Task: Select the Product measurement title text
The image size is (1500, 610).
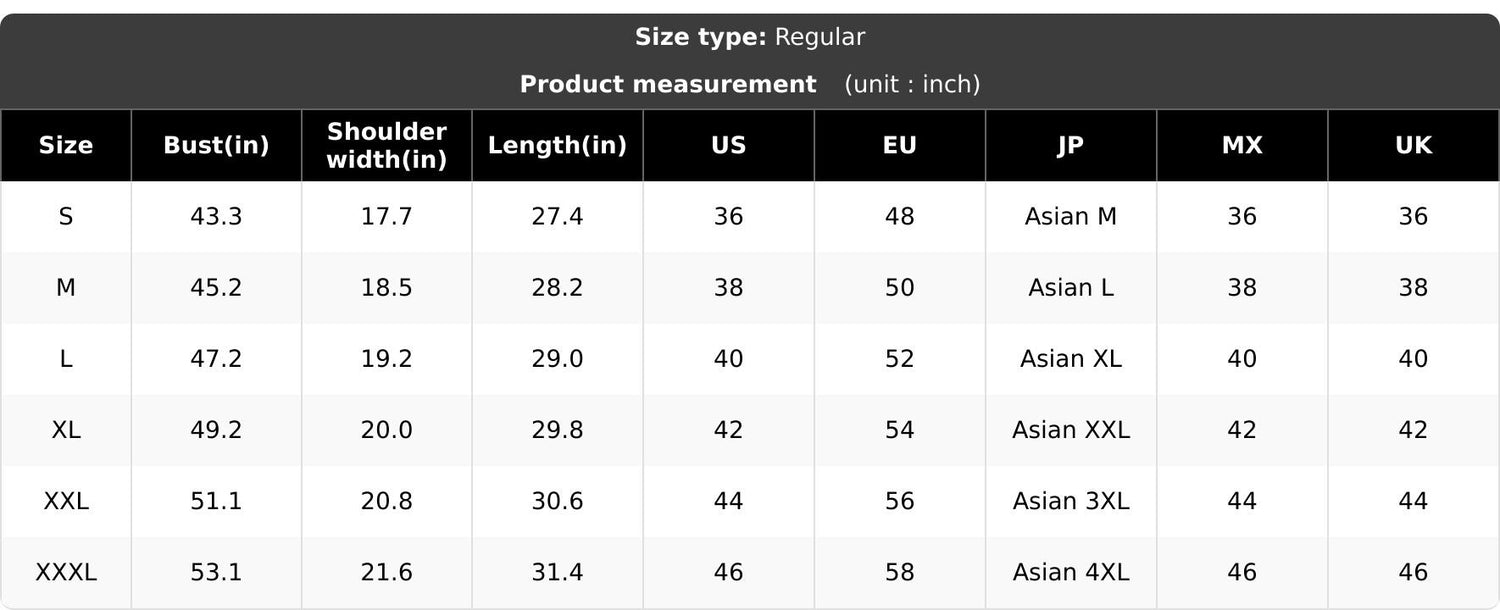Action: coord(668,85)
